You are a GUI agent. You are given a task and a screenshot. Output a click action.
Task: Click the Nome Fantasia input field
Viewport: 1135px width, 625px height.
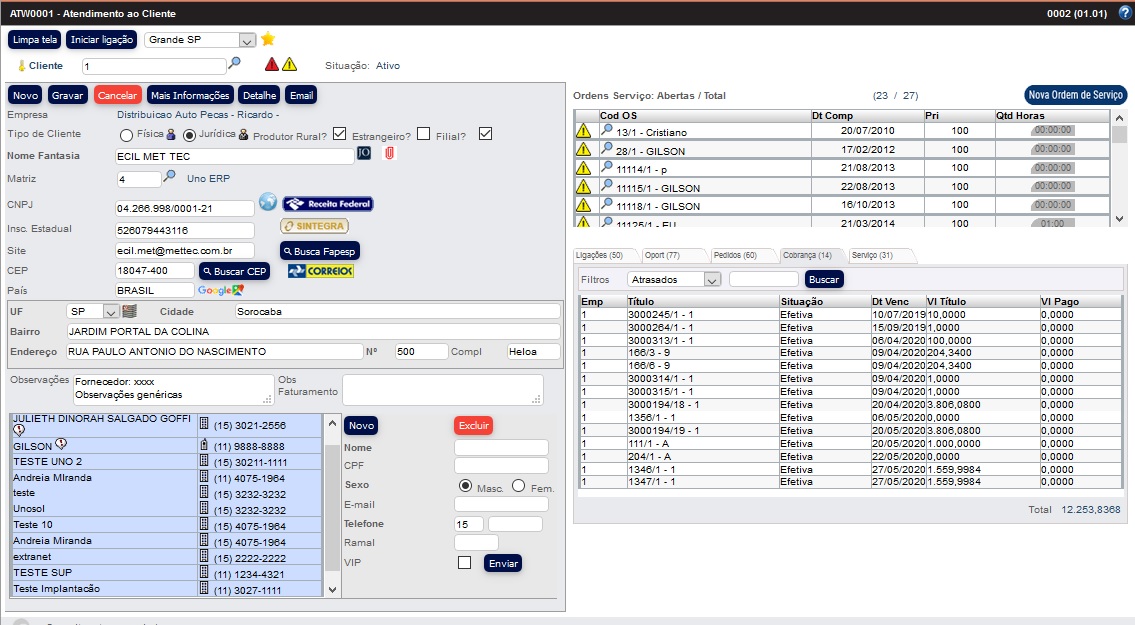(x=234, y=156)
